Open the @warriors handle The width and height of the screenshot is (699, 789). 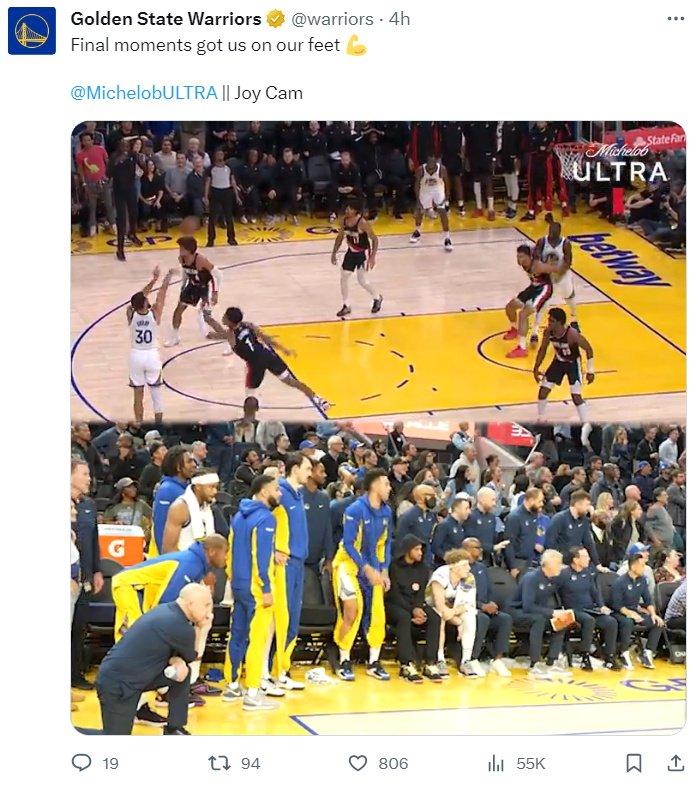tap(332, 19)
